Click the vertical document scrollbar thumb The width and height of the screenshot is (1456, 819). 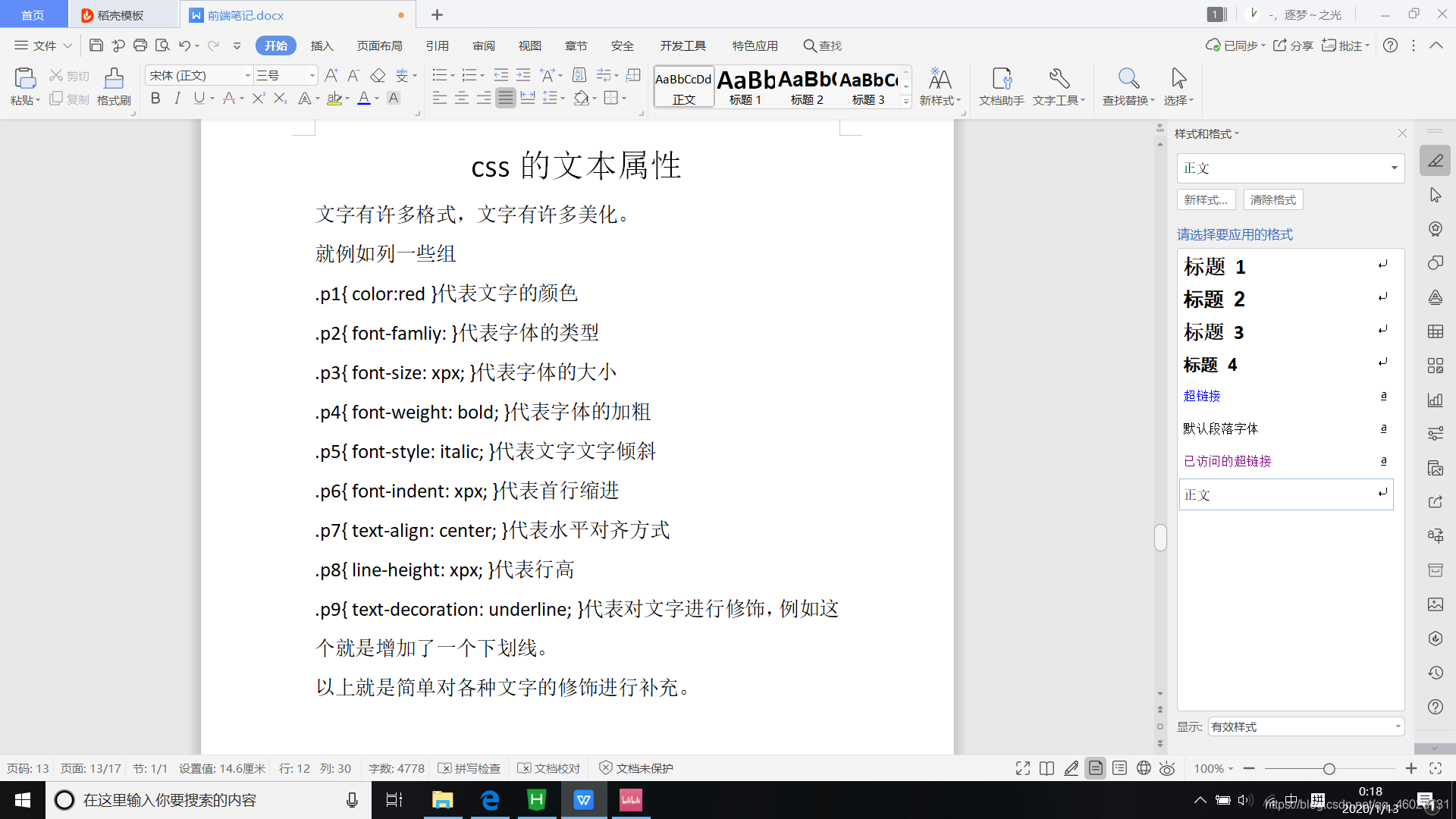click(x=1160, y=538)
